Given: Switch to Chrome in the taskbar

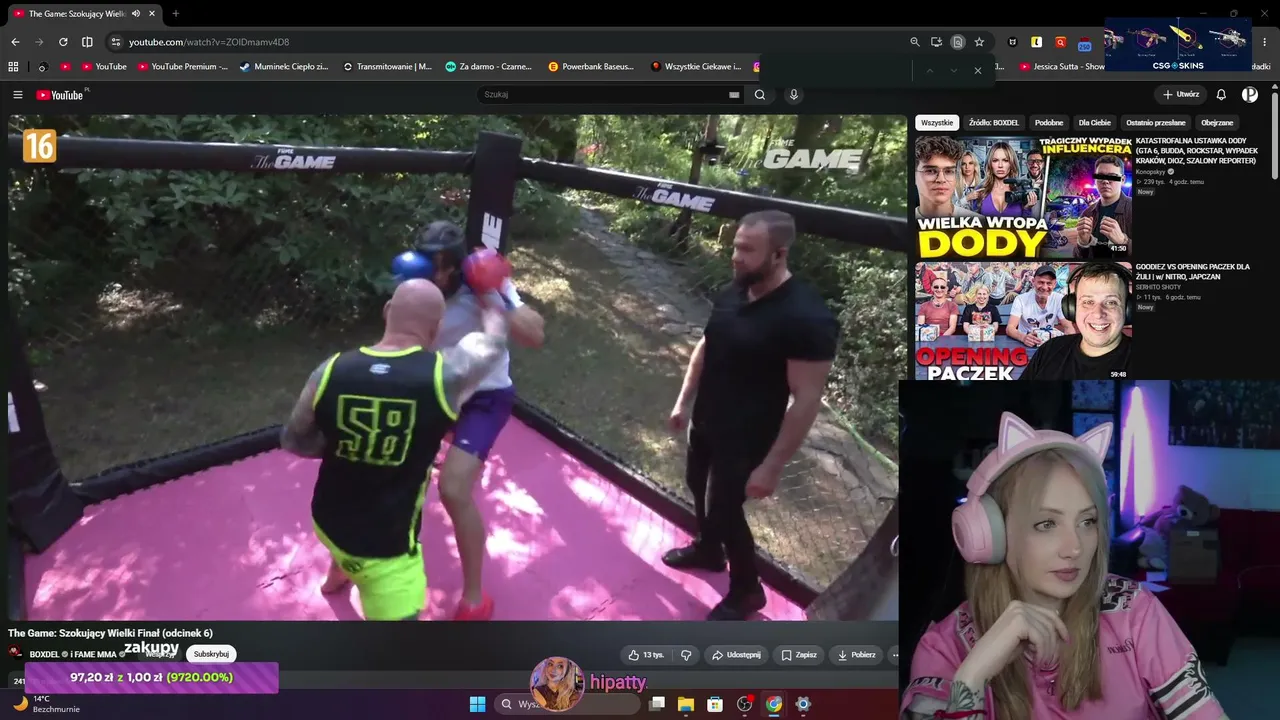Looking at the screenshot, I should [x=774, y=704].
